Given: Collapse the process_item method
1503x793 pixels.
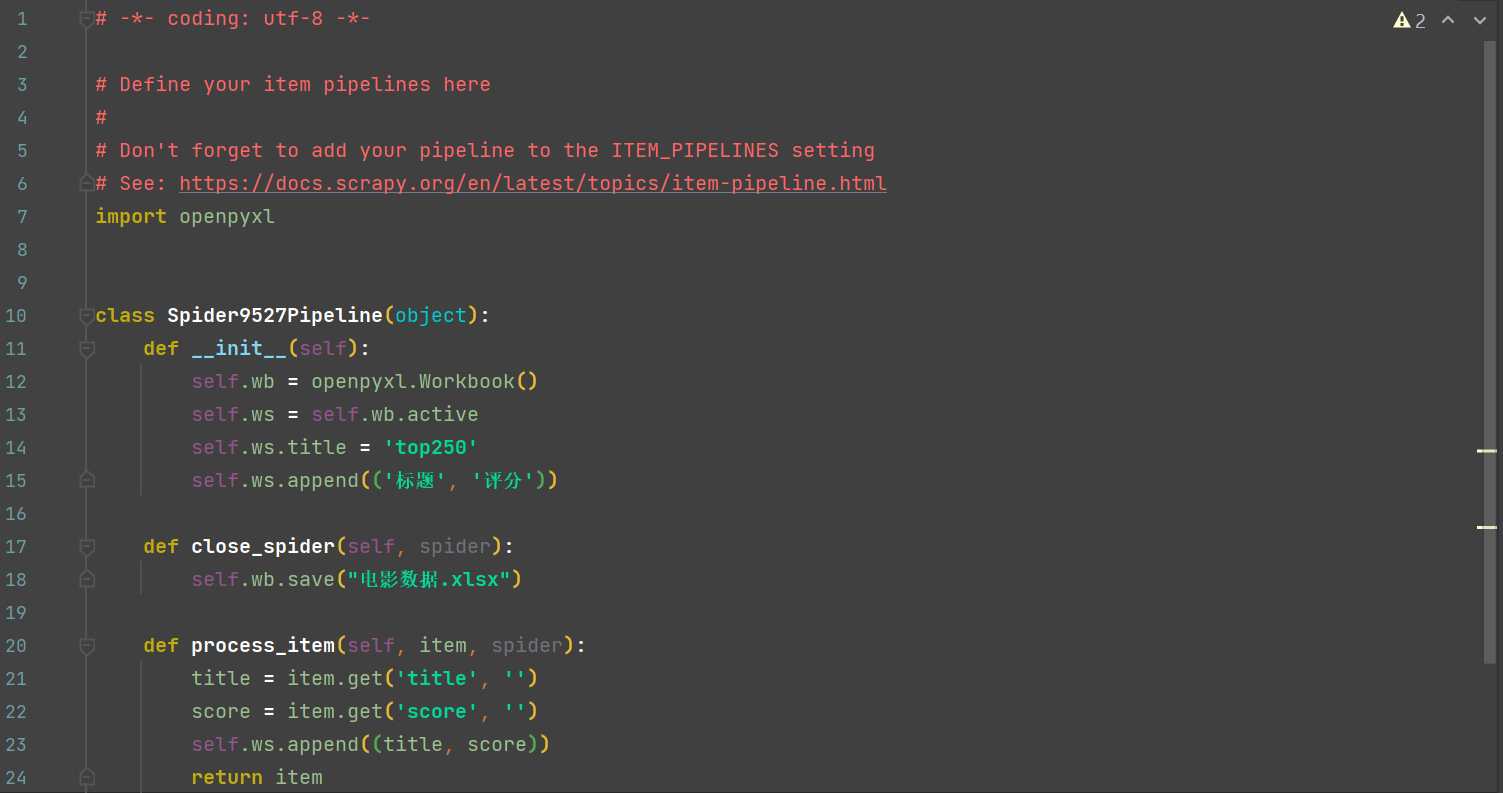Looking at the screenshot, I should pyautogui.click(x=87, y=645).
